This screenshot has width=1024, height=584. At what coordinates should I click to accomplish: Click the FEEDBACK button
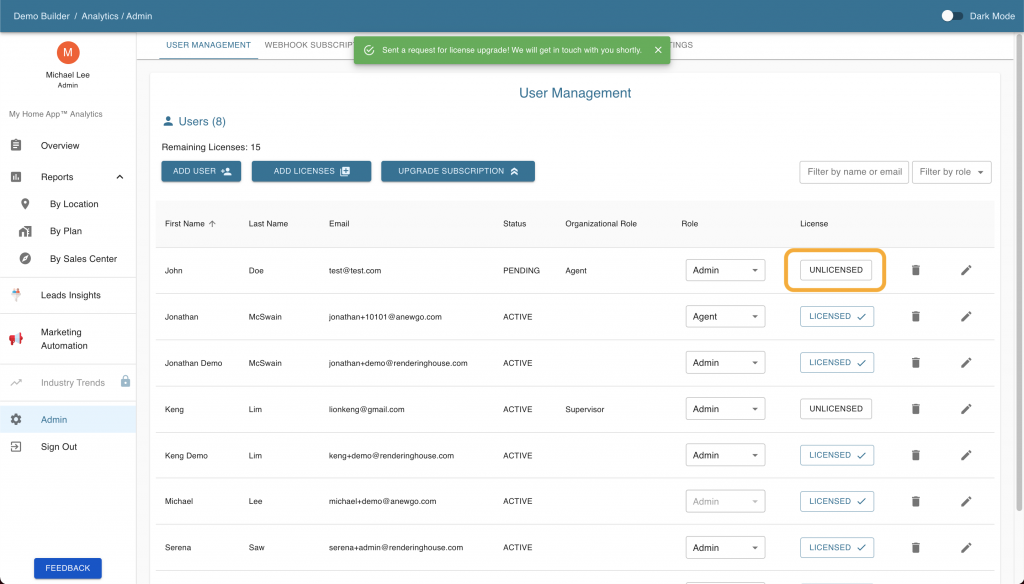point(68,568)
